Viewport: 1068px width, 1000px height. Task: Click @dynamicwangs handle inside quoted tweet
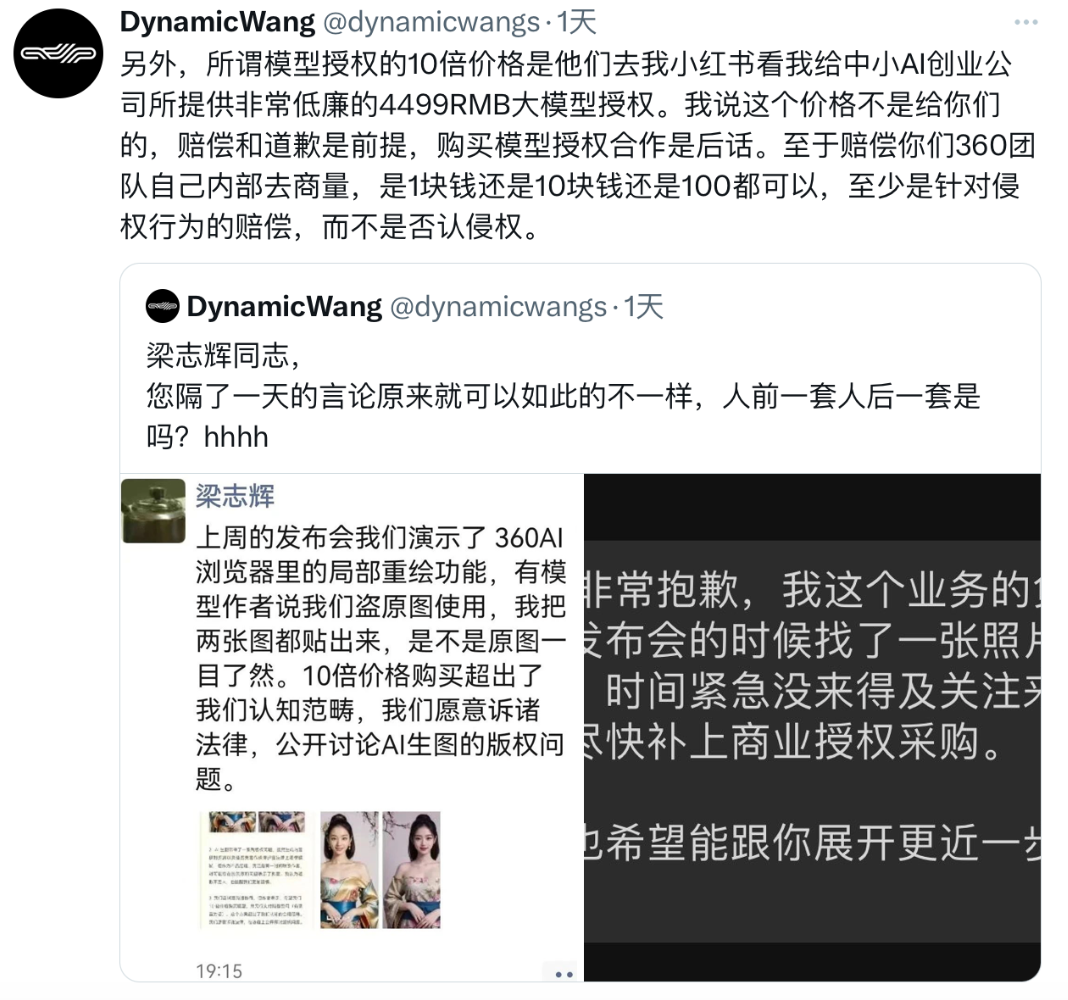pyautogui.click(x=498, y=307)
